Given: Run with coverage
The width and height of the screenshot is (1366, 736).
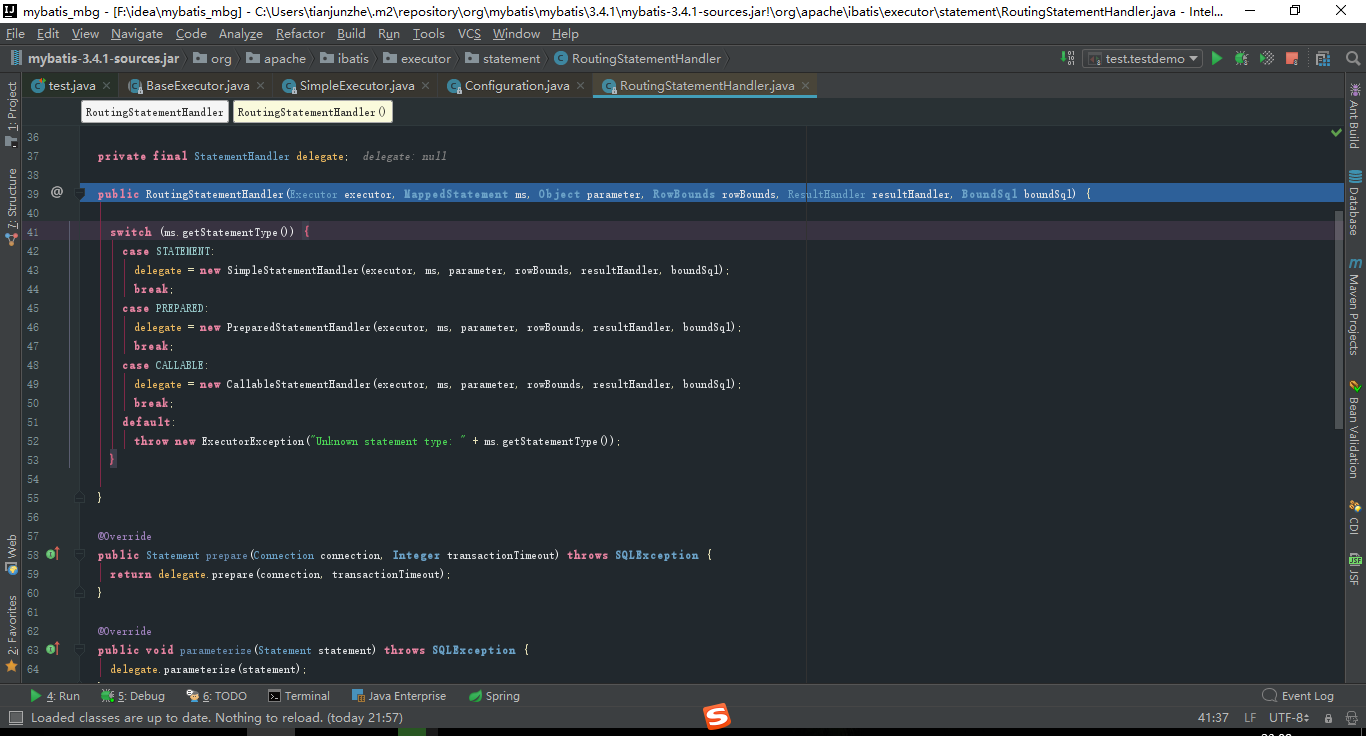Looking at the screenshot, I should point(1266,58).
